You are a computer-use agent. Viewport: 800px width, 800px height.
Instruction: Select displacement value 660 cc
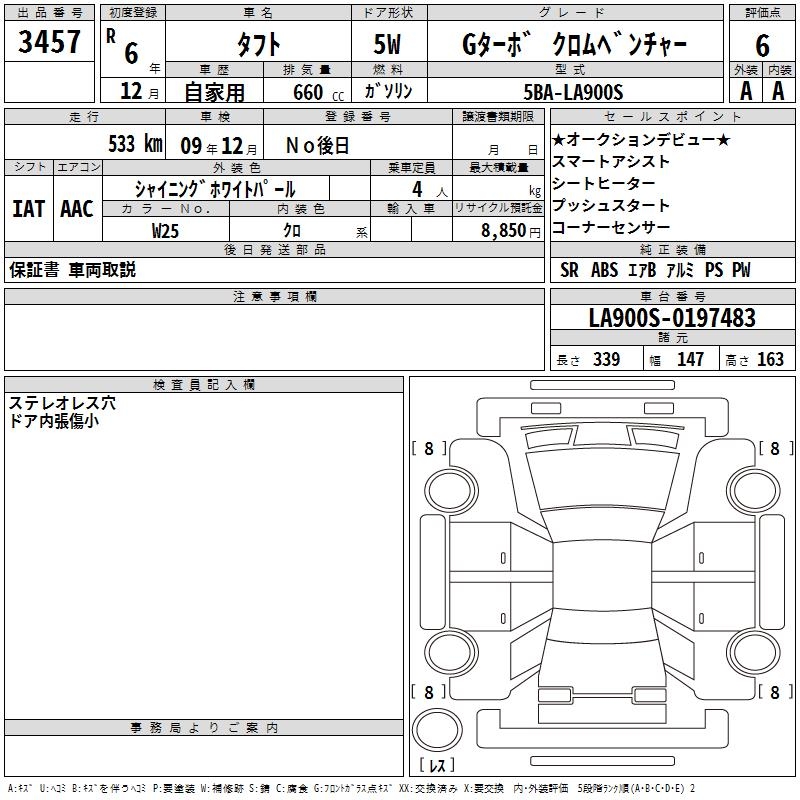coord(318,92)
